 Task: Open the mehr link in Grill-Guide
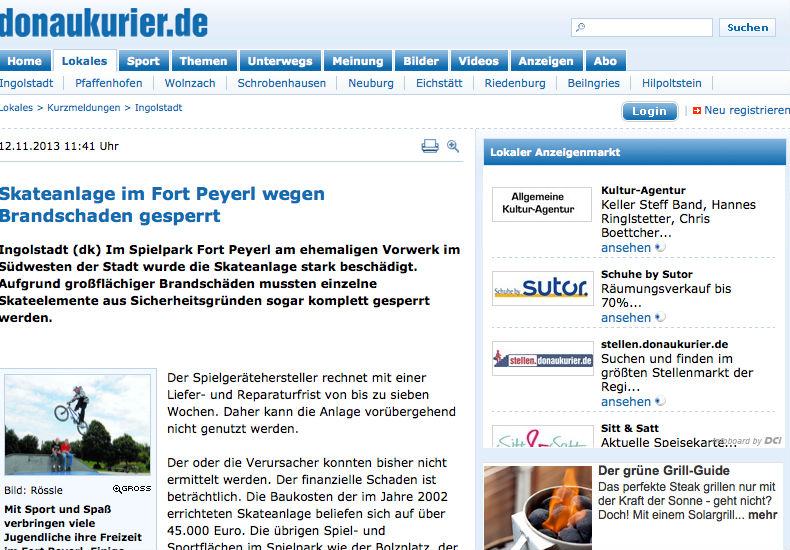click(x=762, y=515)
